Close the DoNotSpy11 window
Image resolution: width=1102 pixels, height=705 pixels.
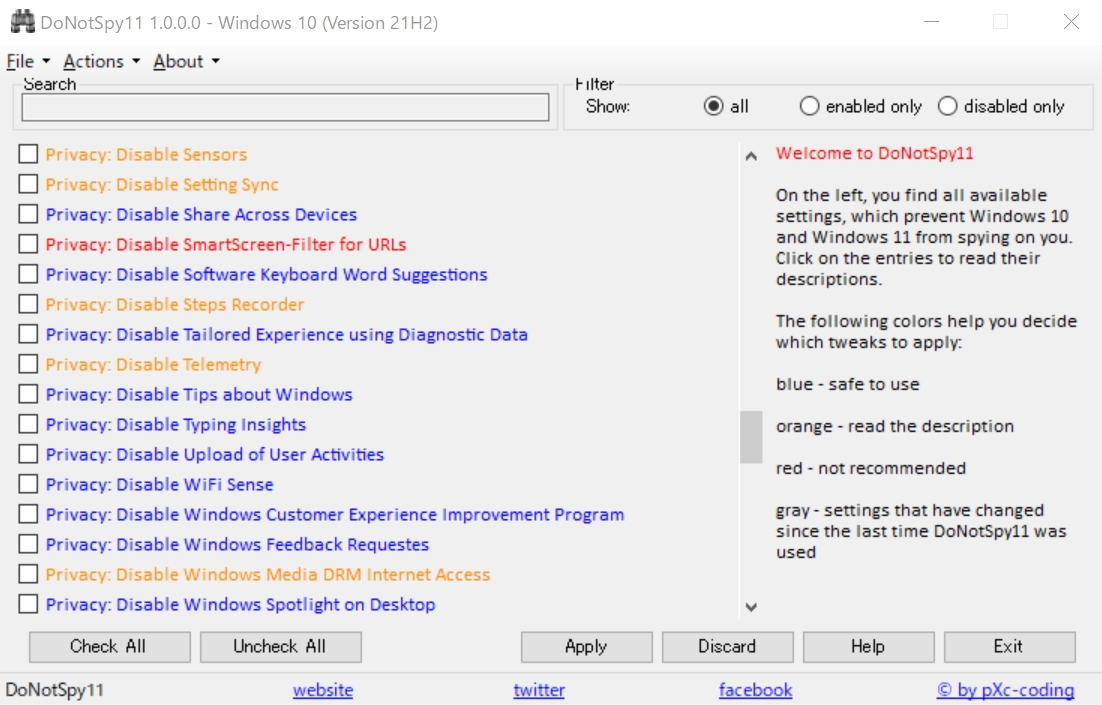click(1071, 22)
